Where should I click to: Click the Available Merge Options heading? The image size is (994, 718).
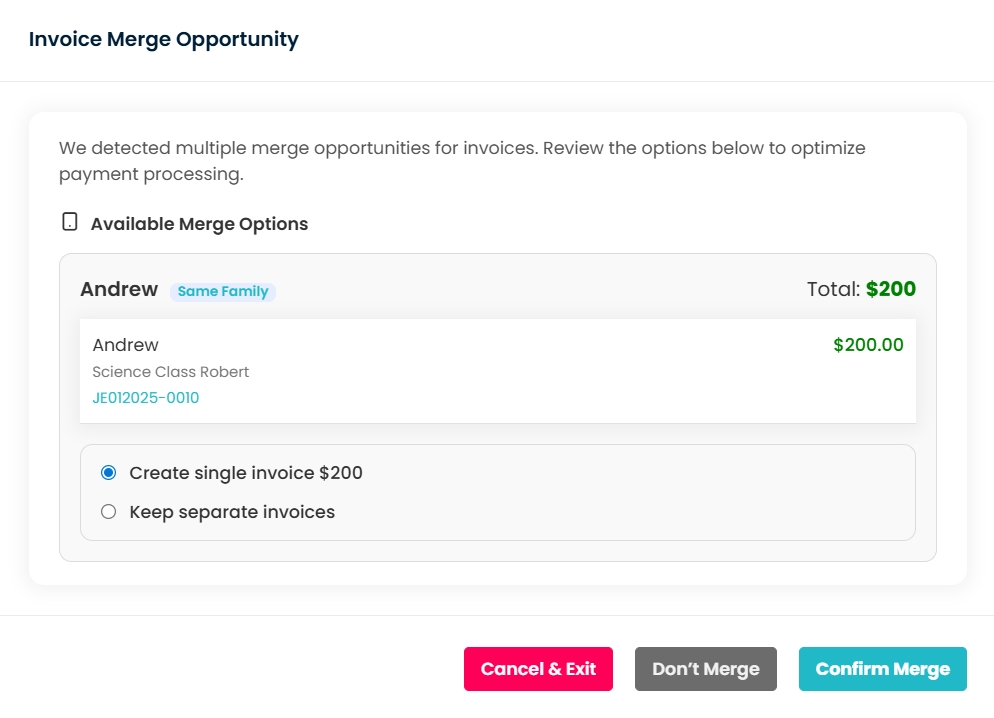pyautogui.click(x=199, y=224)
